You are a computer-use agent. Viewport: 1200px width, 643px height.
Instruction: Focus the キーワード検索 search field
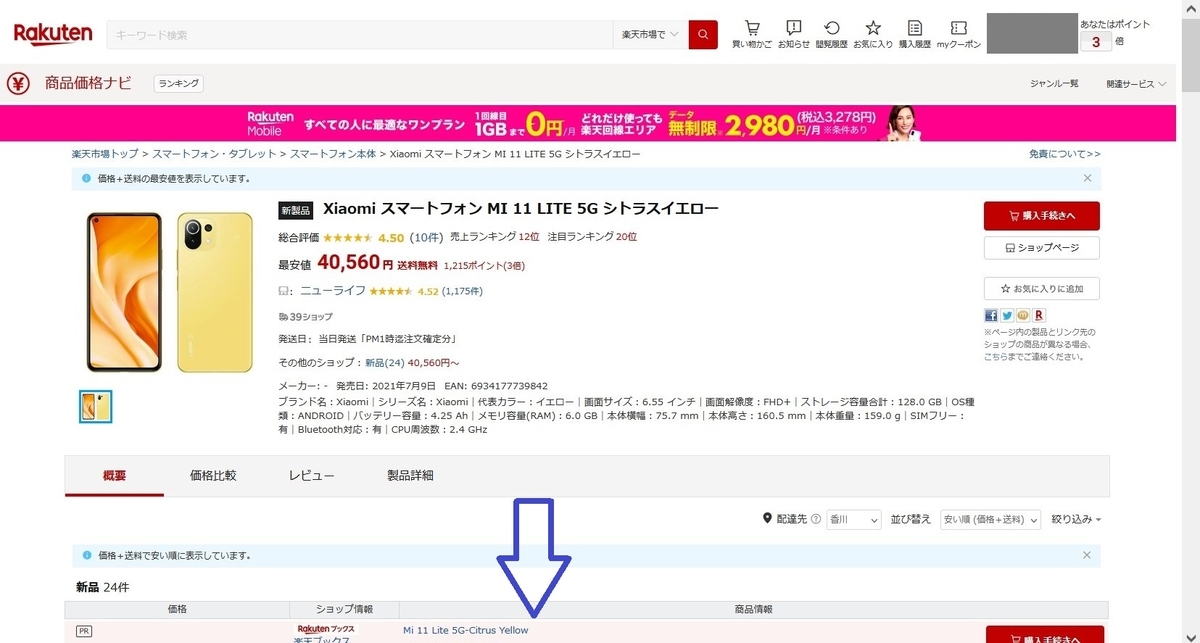360,34
